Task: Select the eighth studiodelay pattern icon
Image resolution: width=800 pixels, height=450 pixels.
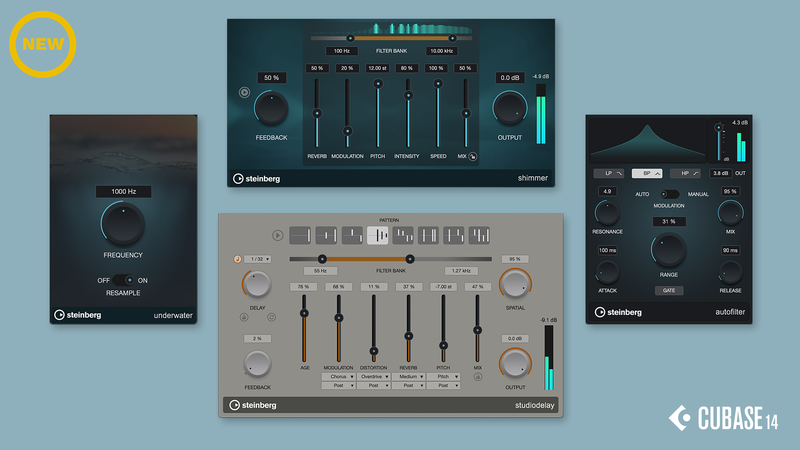Action: tap(479, 236)
